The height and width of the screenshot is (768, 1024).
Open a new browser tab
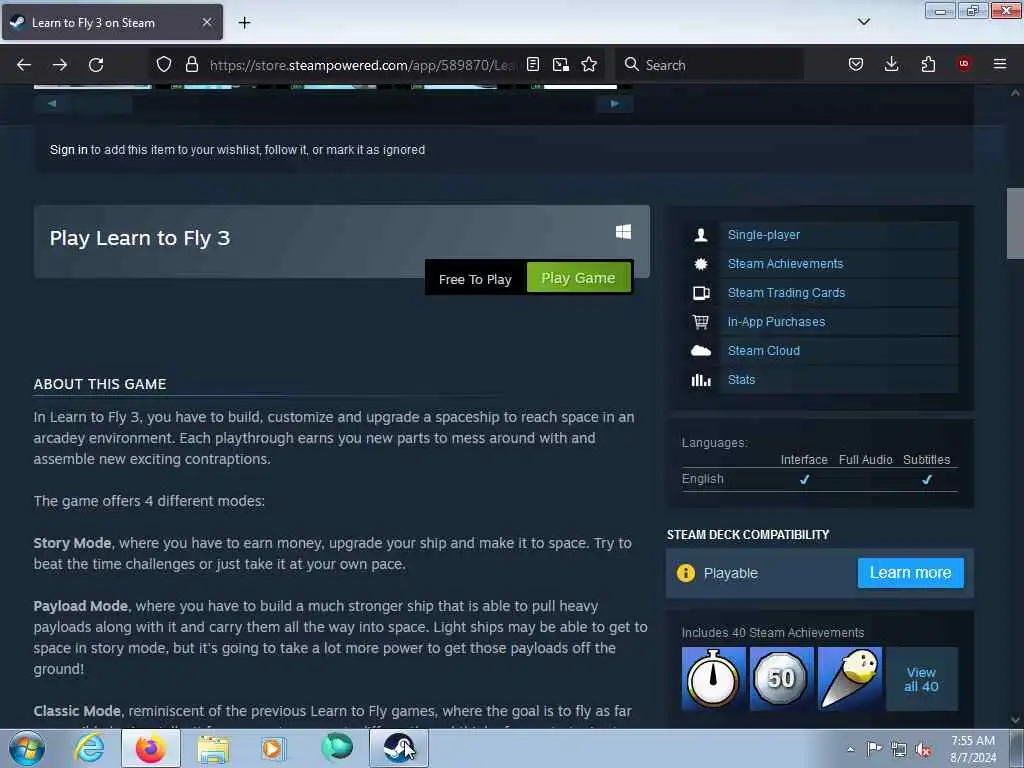pyautogui.click(x=244, y=23)
